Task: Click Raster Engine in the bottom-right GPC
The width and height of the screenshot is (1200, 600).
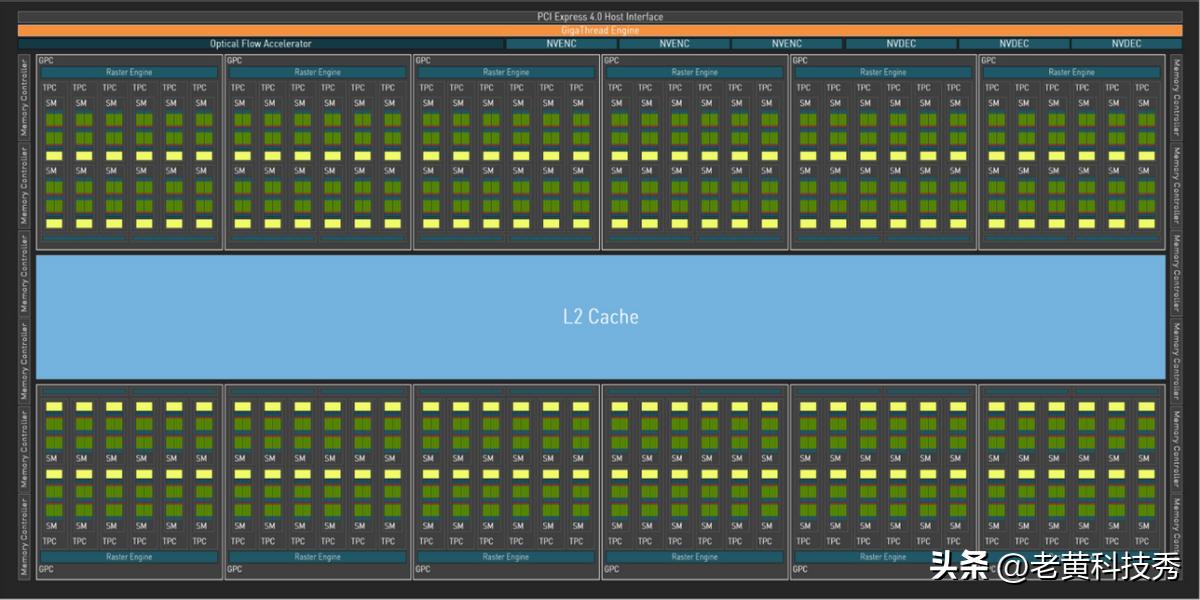Action: pos(1071,557)
